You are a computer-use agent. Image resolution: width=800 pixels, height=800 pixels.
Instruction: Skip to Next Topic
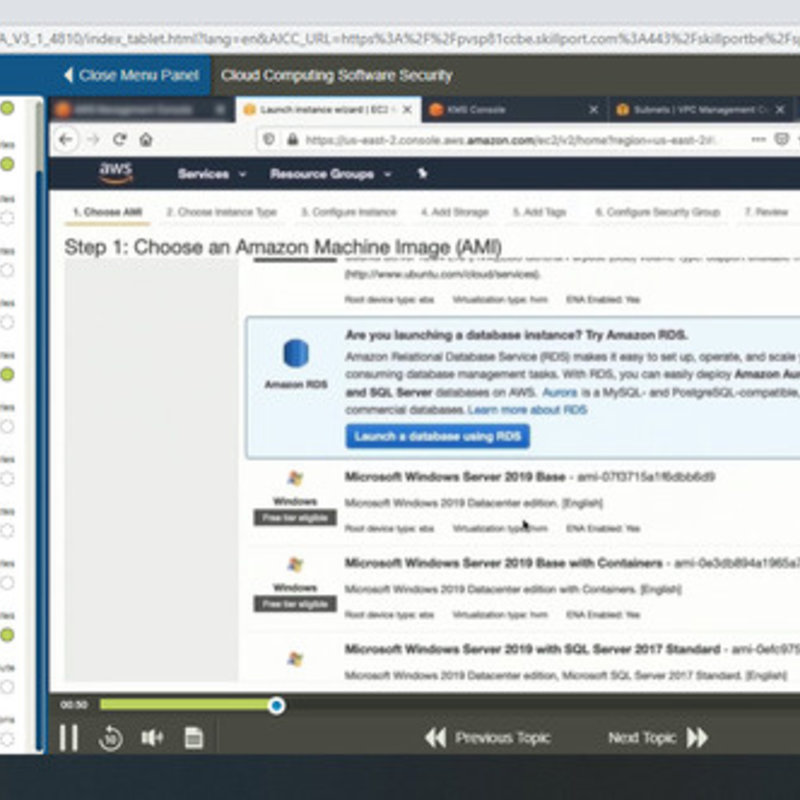658,737
